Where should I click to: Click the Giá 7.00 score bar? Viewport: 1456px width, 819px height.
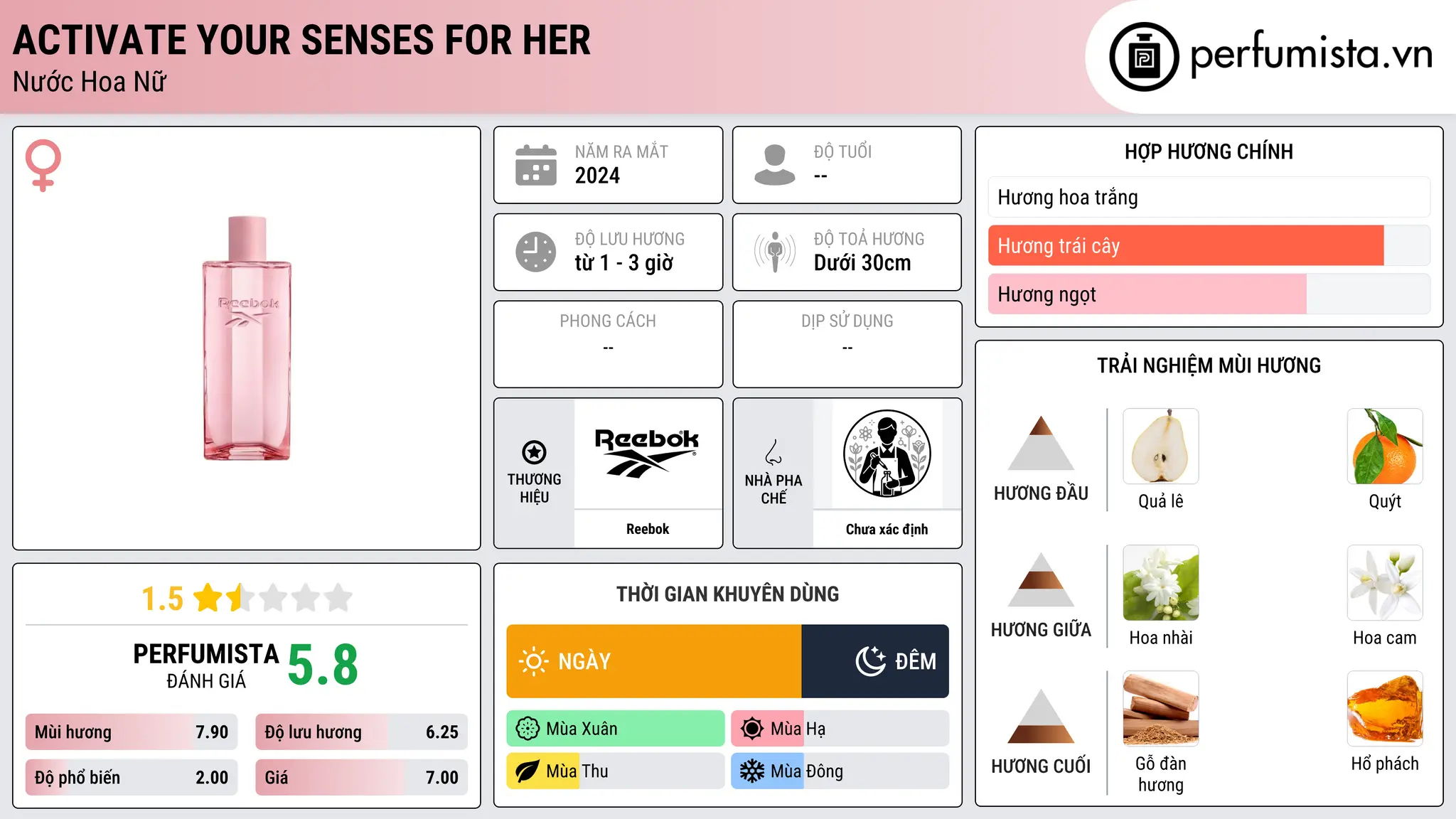361,778
